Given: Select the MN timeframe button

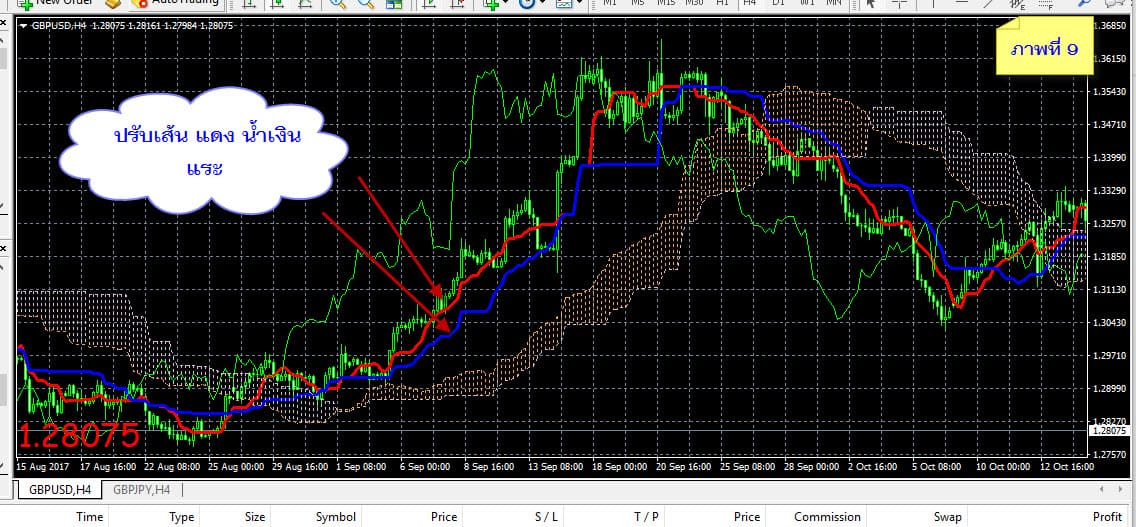Looking at the screenshot, I should coord(834,3).
